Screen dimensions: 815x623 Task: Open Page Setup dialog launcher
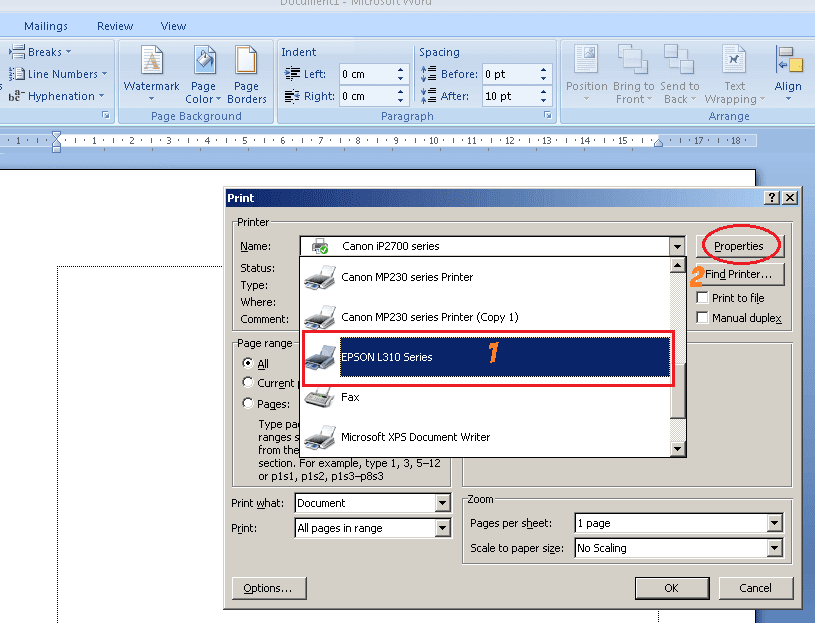[106, 115]
